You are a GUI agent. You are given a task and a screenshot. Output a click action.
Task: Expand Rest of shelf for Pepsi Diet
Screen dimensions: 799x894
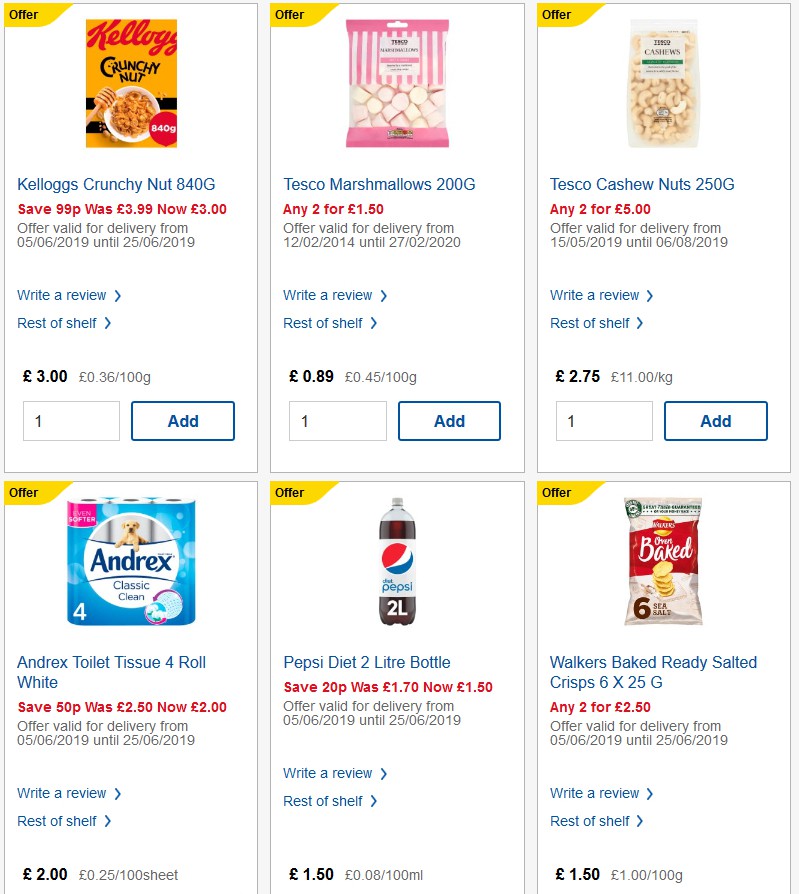(x=325, y=801)
